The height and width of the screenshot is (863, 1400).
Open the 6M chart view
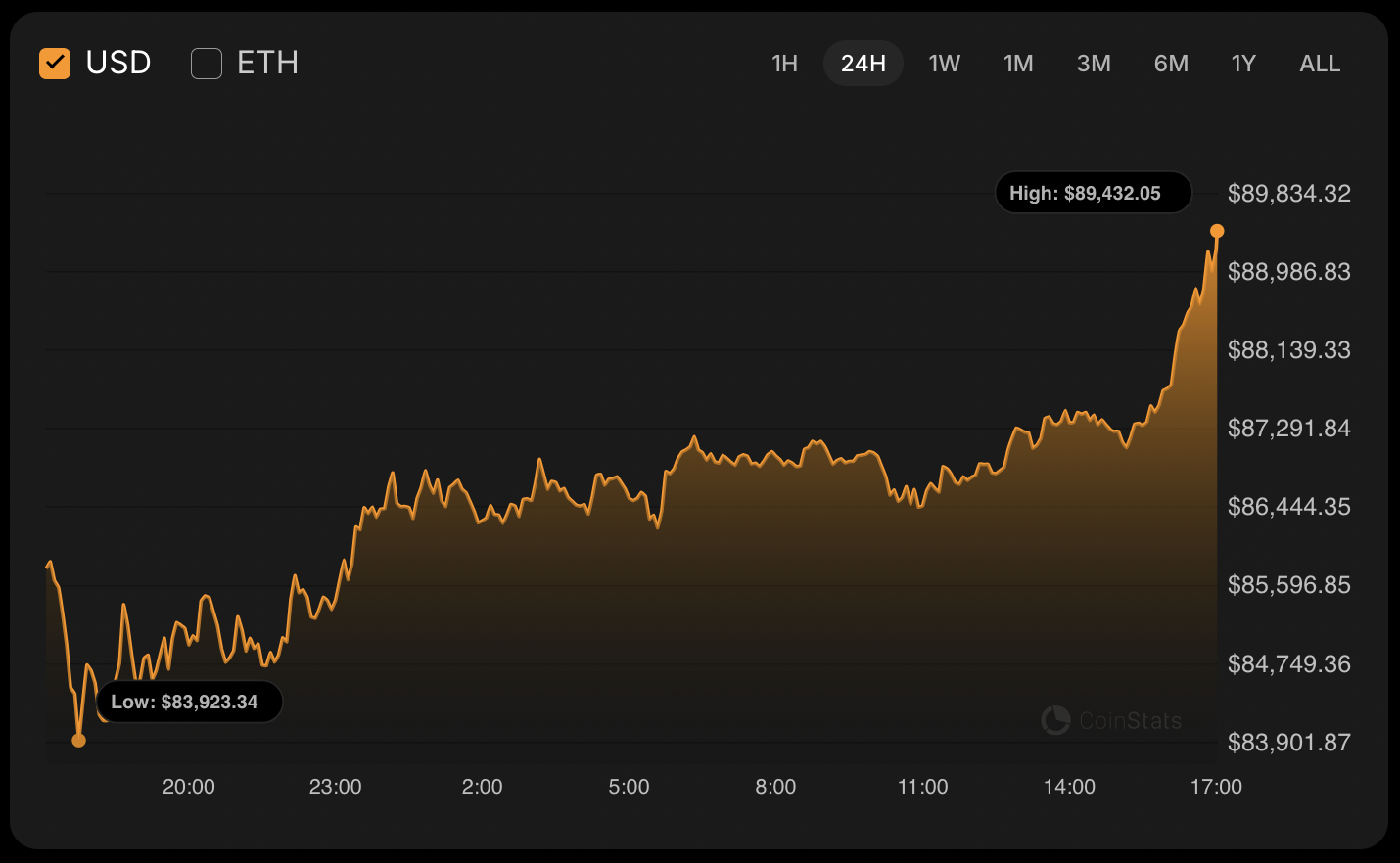point(1171,64)
